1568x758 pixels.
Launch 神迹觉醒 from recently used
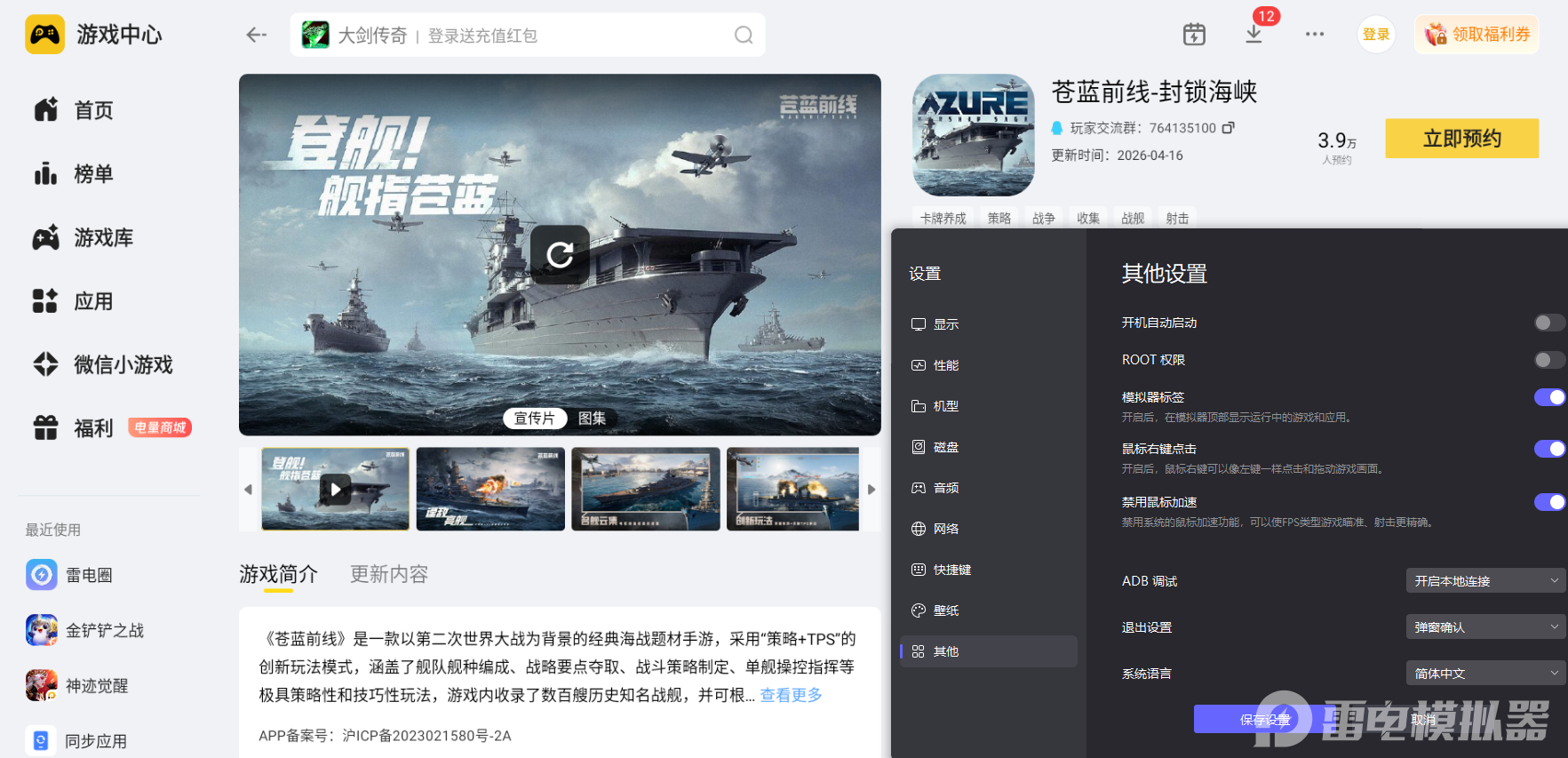pyautogui.click(x=77, y=685)
